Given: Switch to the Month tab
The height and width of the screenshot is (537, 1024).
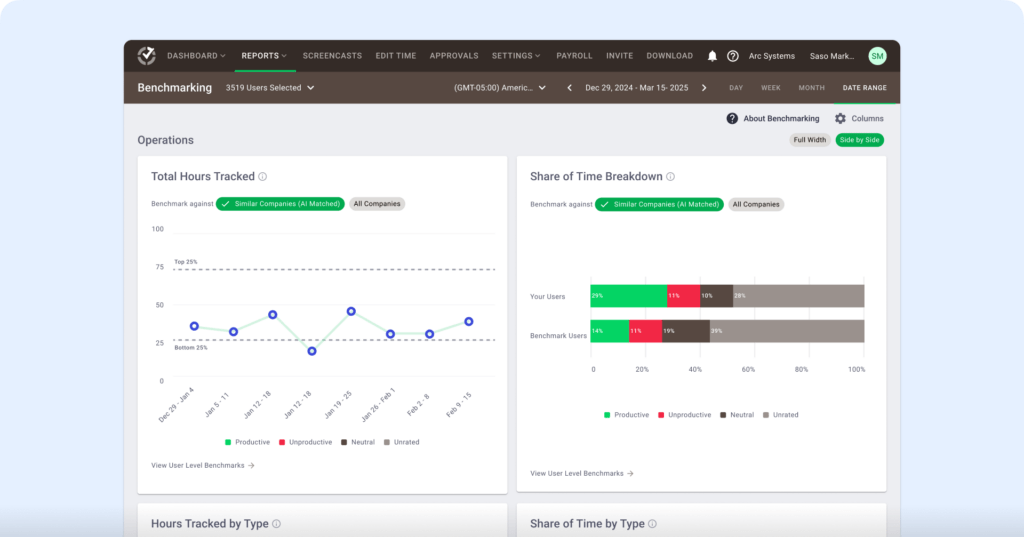Looking at the screenshot, I should click(811, 88).
